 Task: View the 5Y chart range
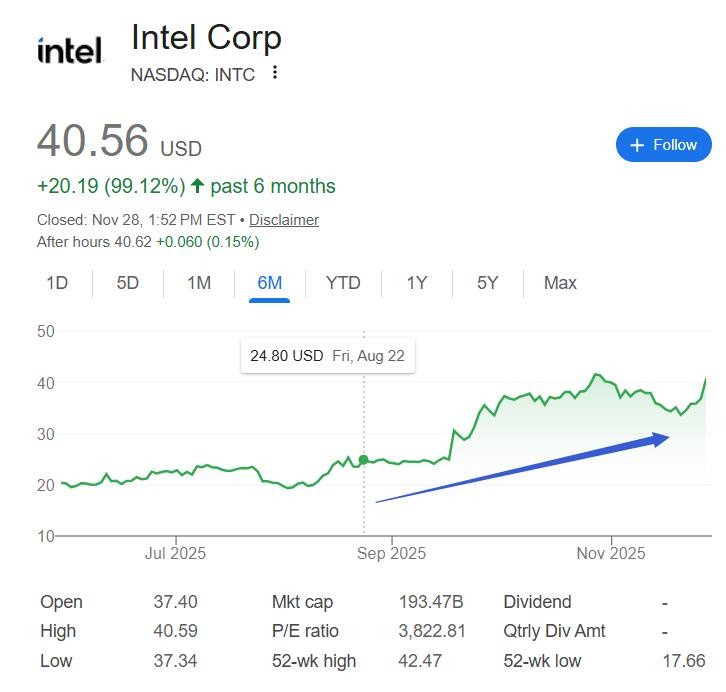487,283
